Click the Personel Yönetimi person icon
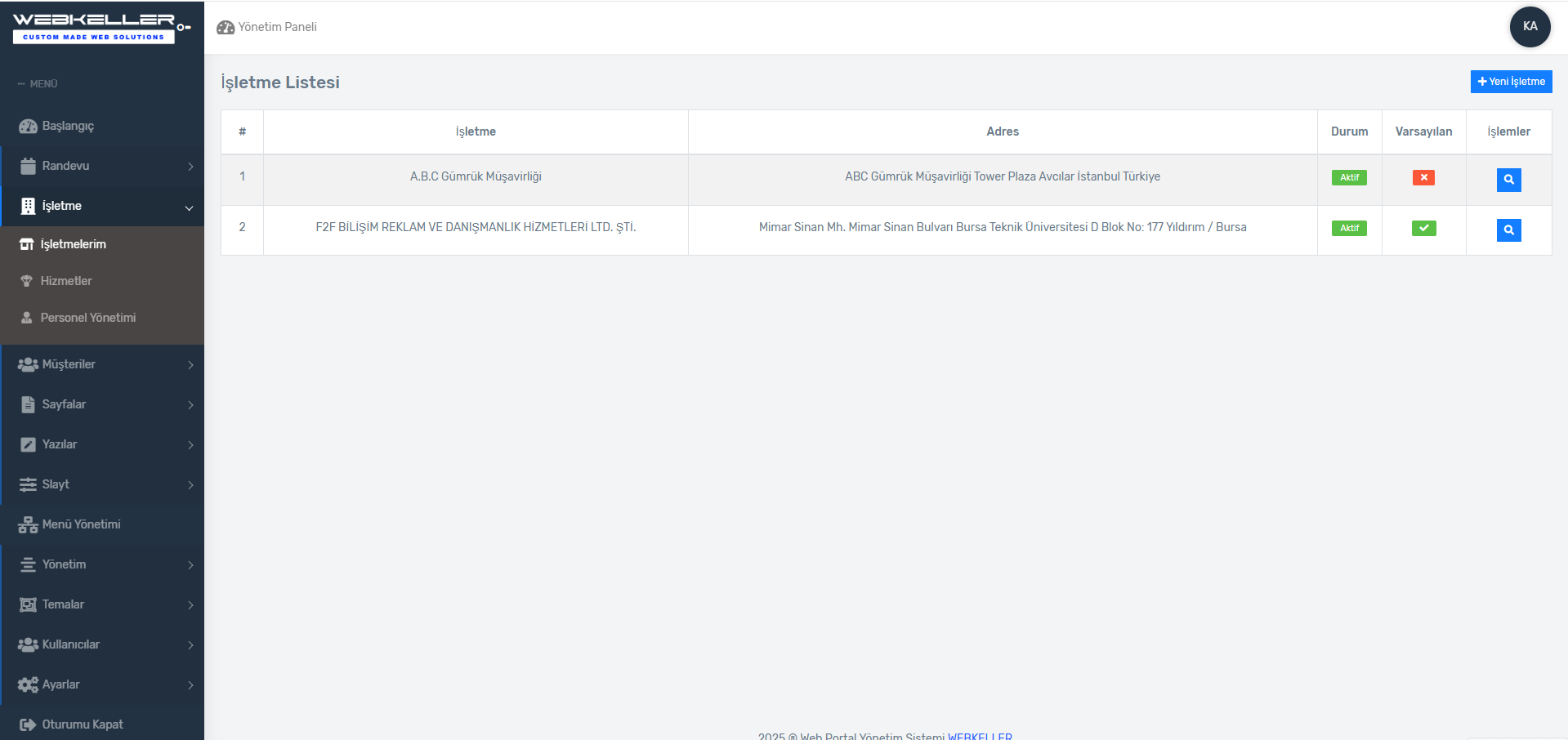This screenshot has width=1568, height=740. [x=27, y=318]
